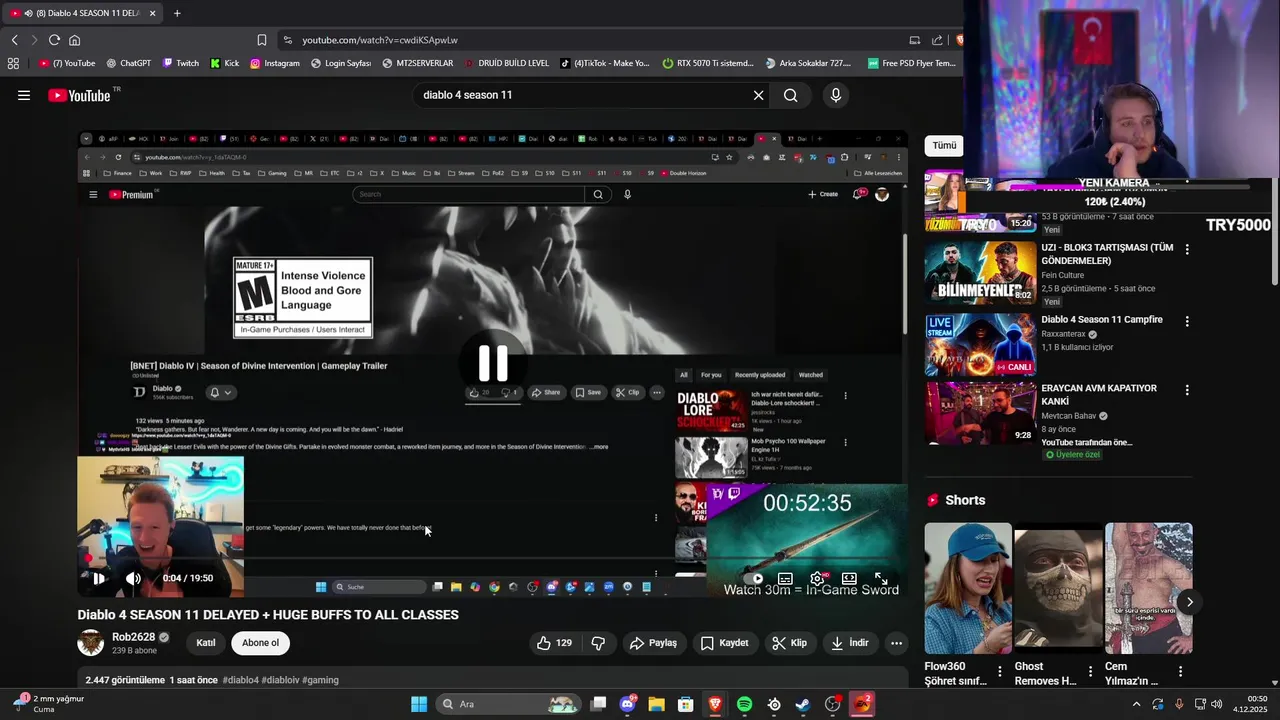This screenshot has height=720, width=1280.
Task: Switch player to theater mode
Action: coord(849,578)
